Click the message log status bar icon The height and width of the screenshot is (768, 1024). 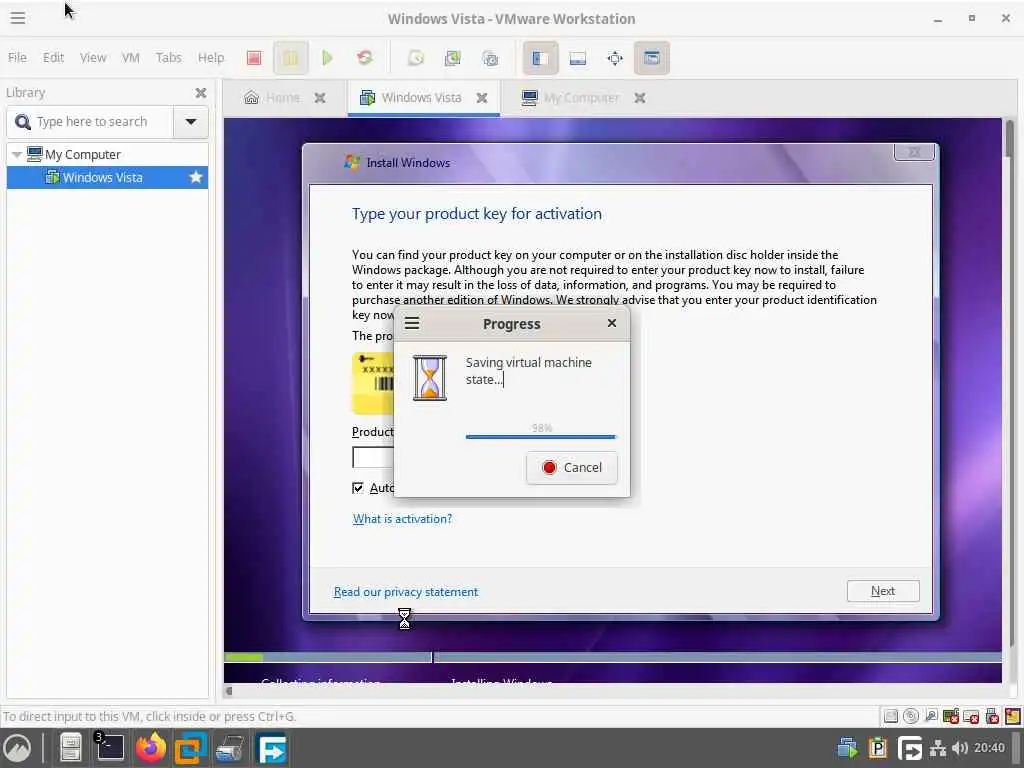(1012, 716)
